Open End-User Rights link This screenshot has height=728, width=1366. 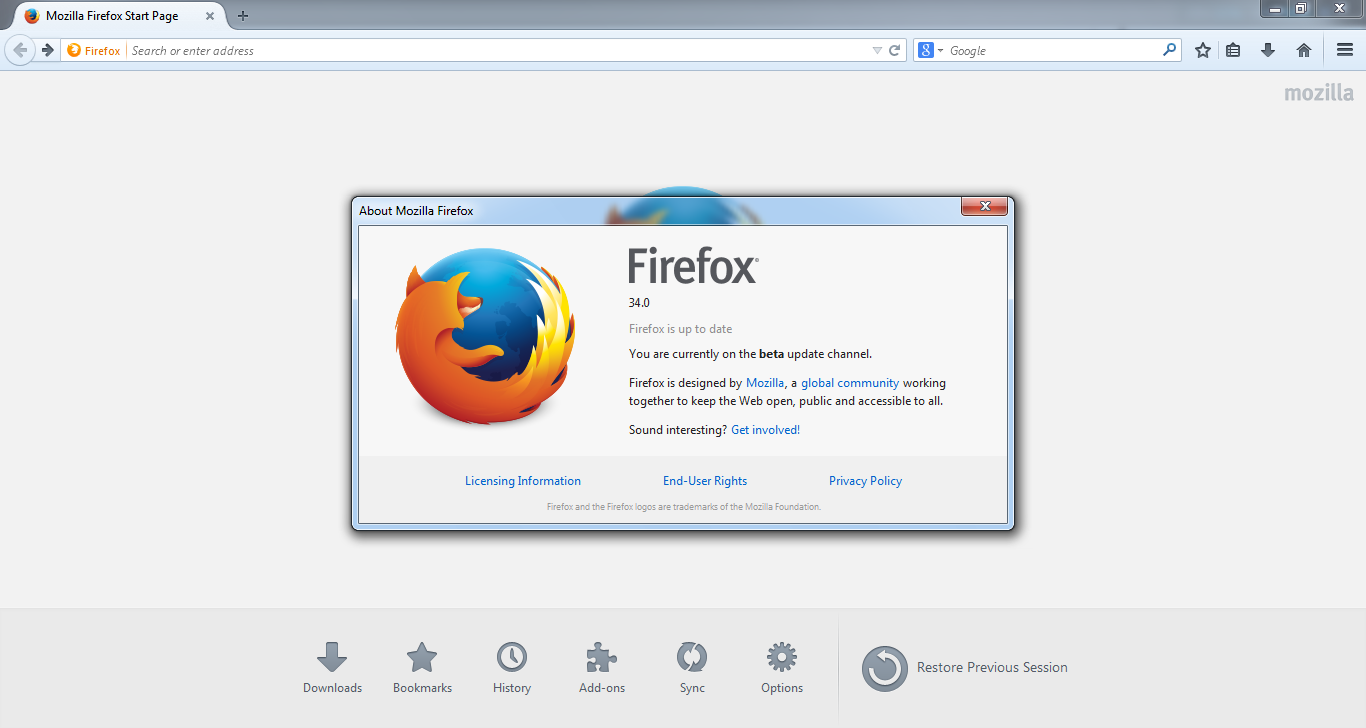(x=705, y=481)
